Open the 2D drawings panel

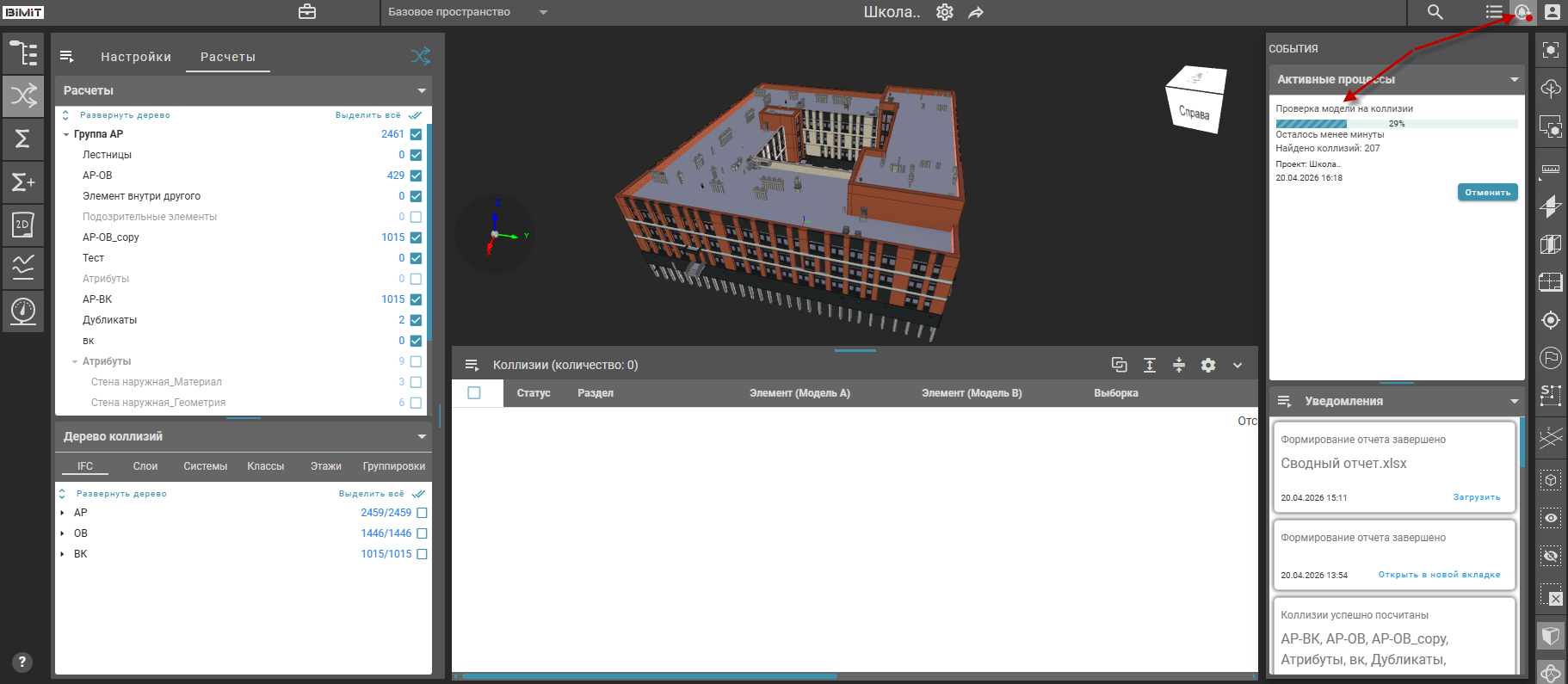[23, 225]
